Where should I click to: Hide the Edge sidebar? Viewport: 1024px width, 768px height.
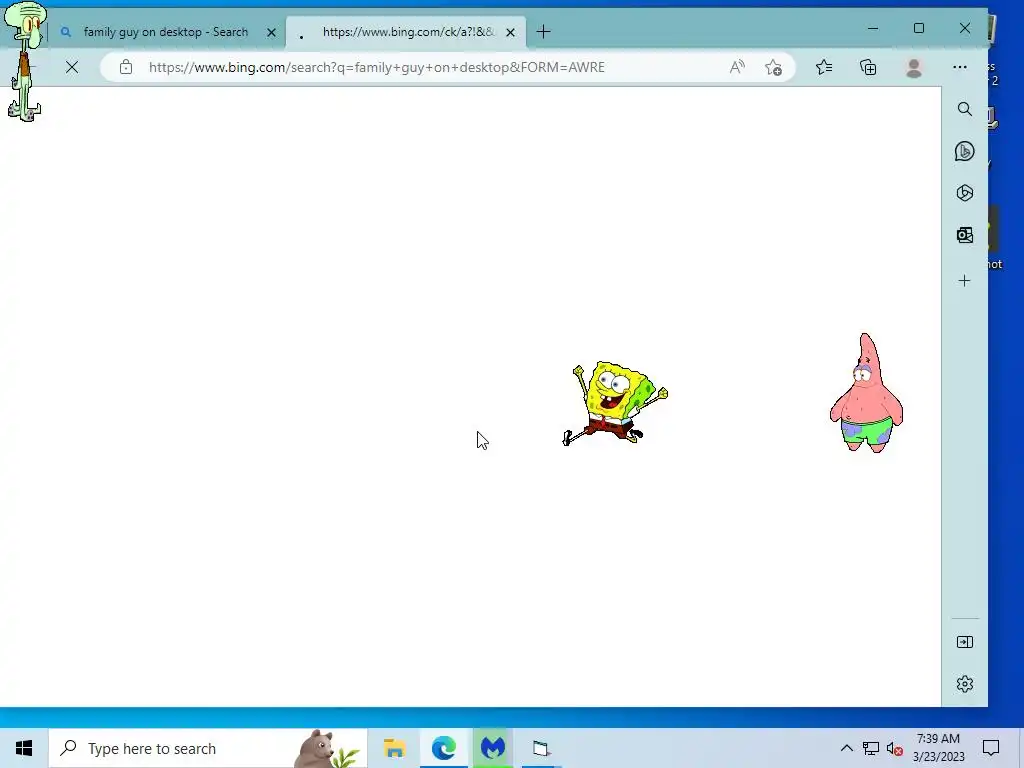(965, 642)
